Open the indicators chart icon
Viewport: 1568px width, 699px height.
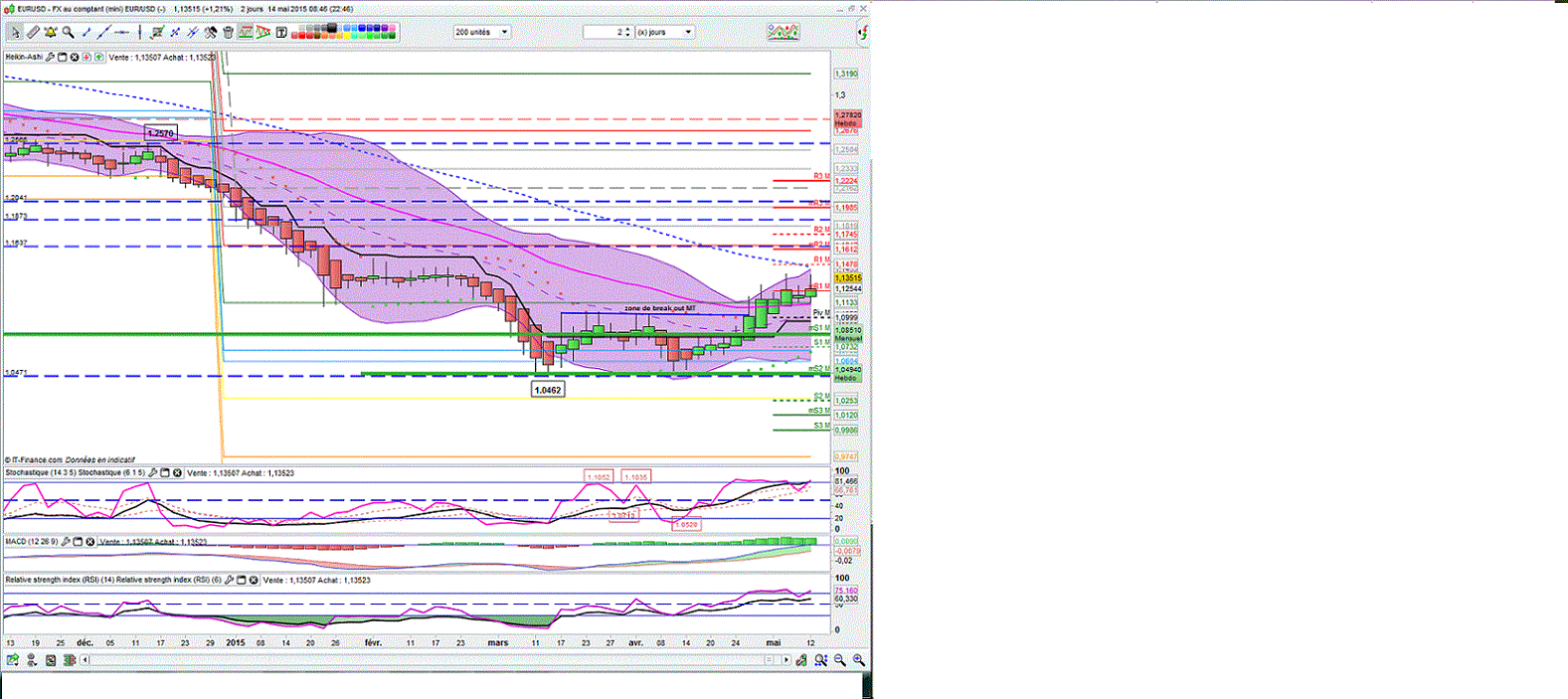[783, 32]
